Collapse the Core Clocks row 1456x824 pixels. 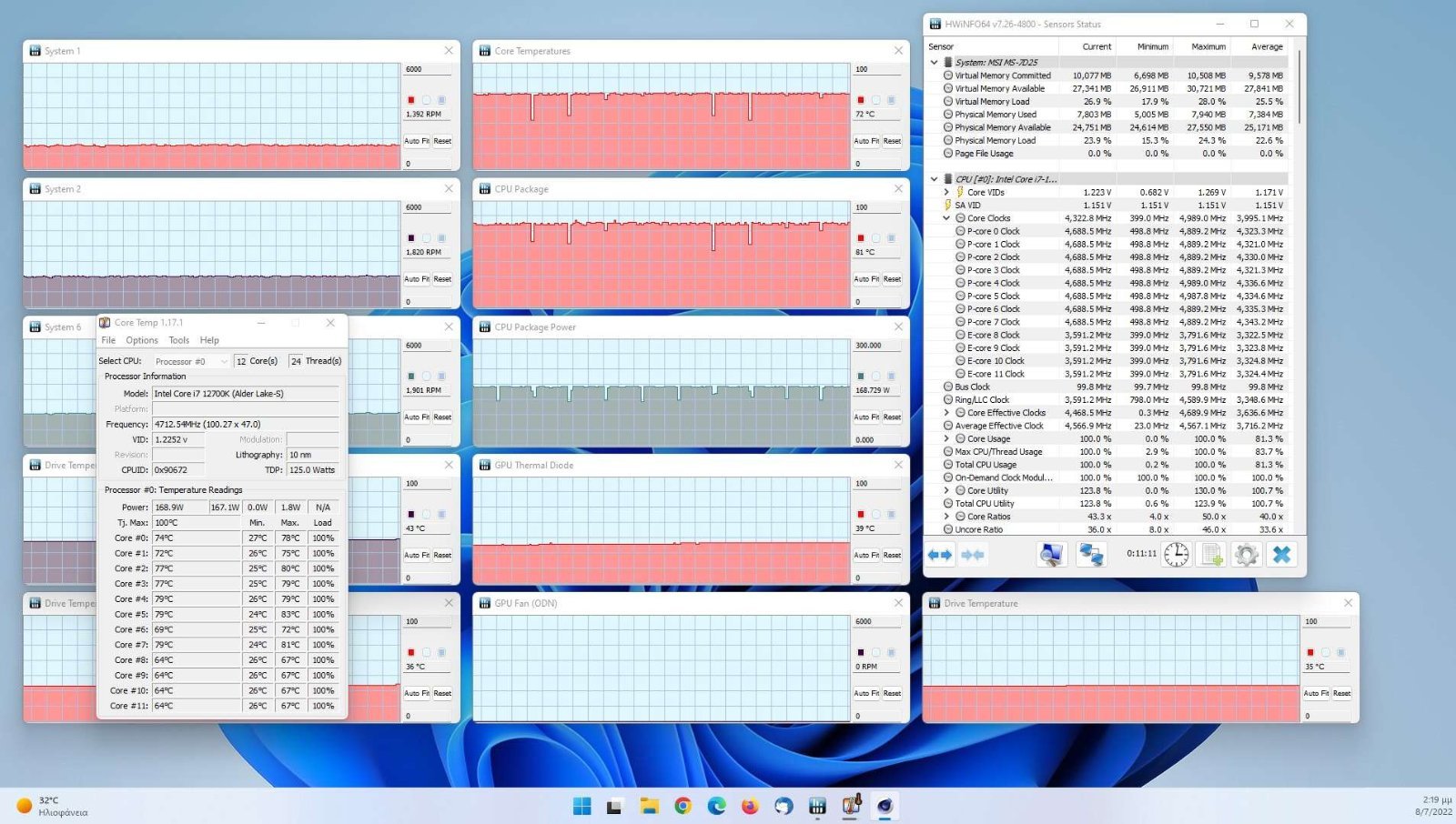point(946,218)
